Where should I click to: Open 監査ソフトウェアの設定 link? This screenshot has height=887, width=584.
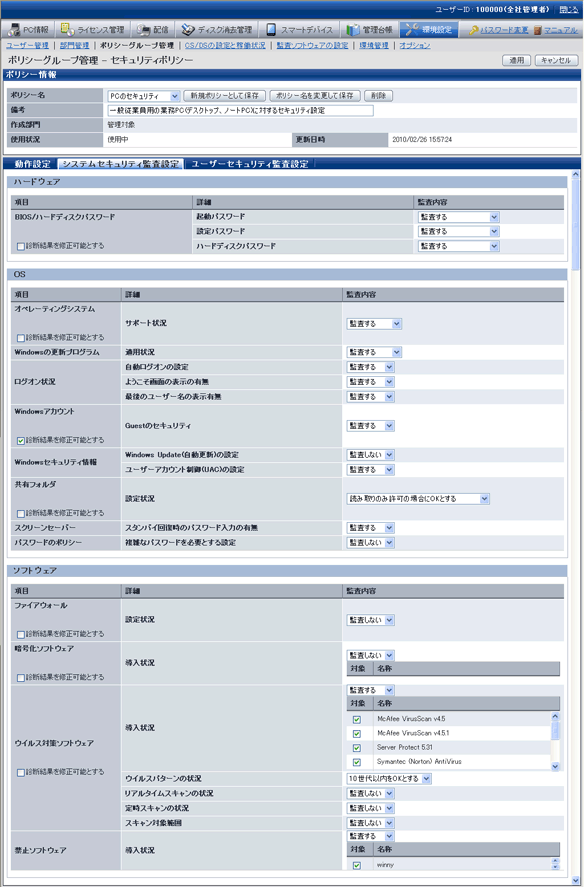point(312,45)
